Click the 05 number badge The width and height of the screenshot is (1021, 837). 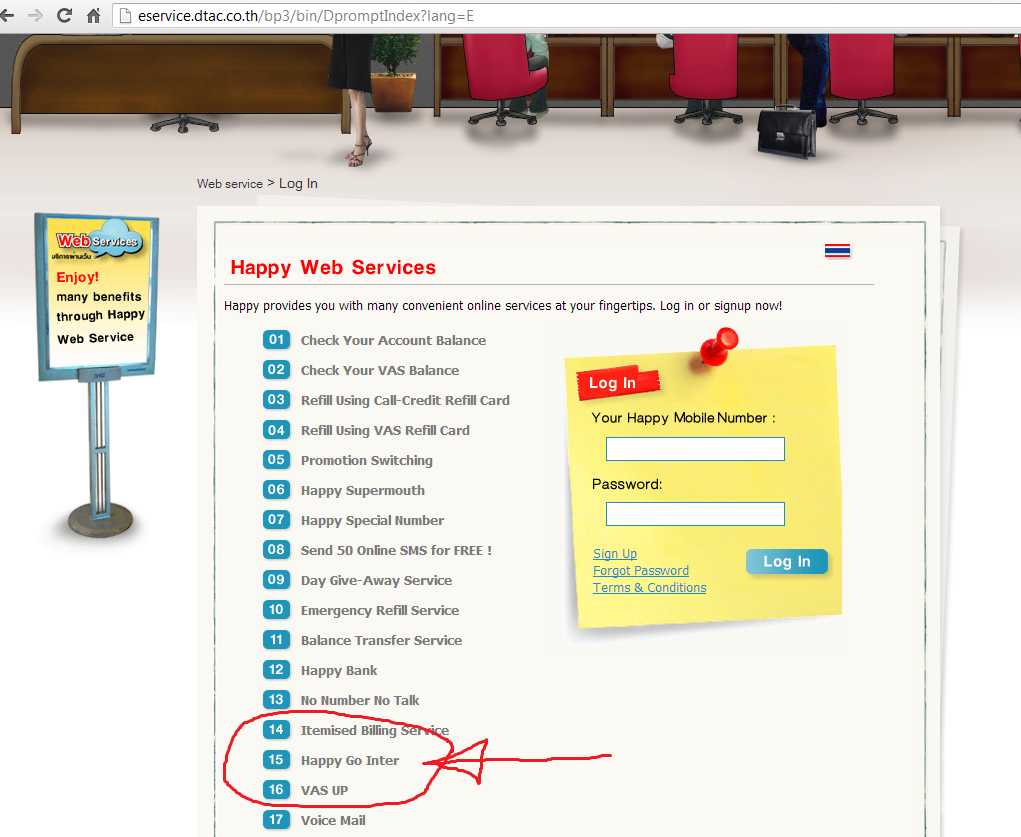(x=276, y=460)
